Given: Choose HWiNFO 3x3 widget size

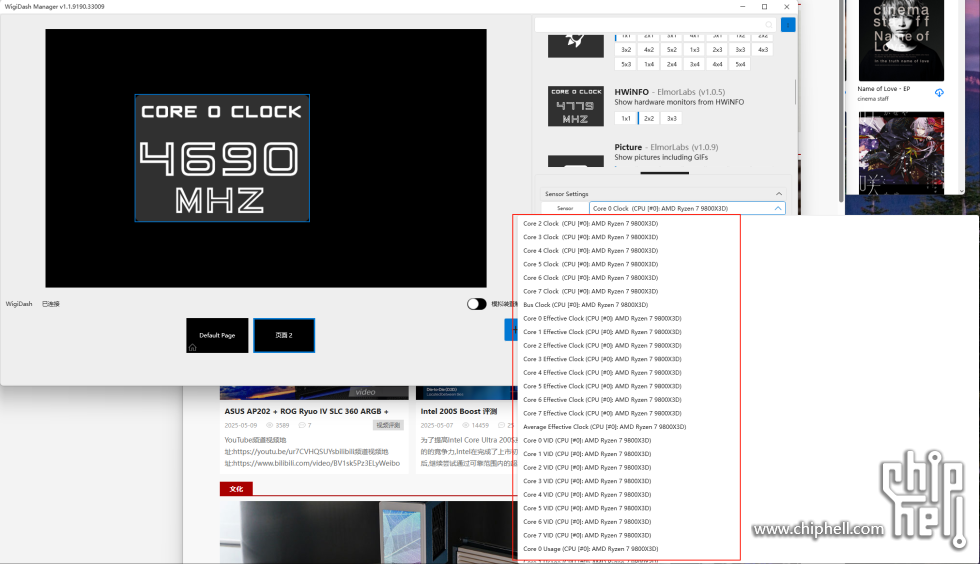Looking at the screenshot, I should click(671, 118).
